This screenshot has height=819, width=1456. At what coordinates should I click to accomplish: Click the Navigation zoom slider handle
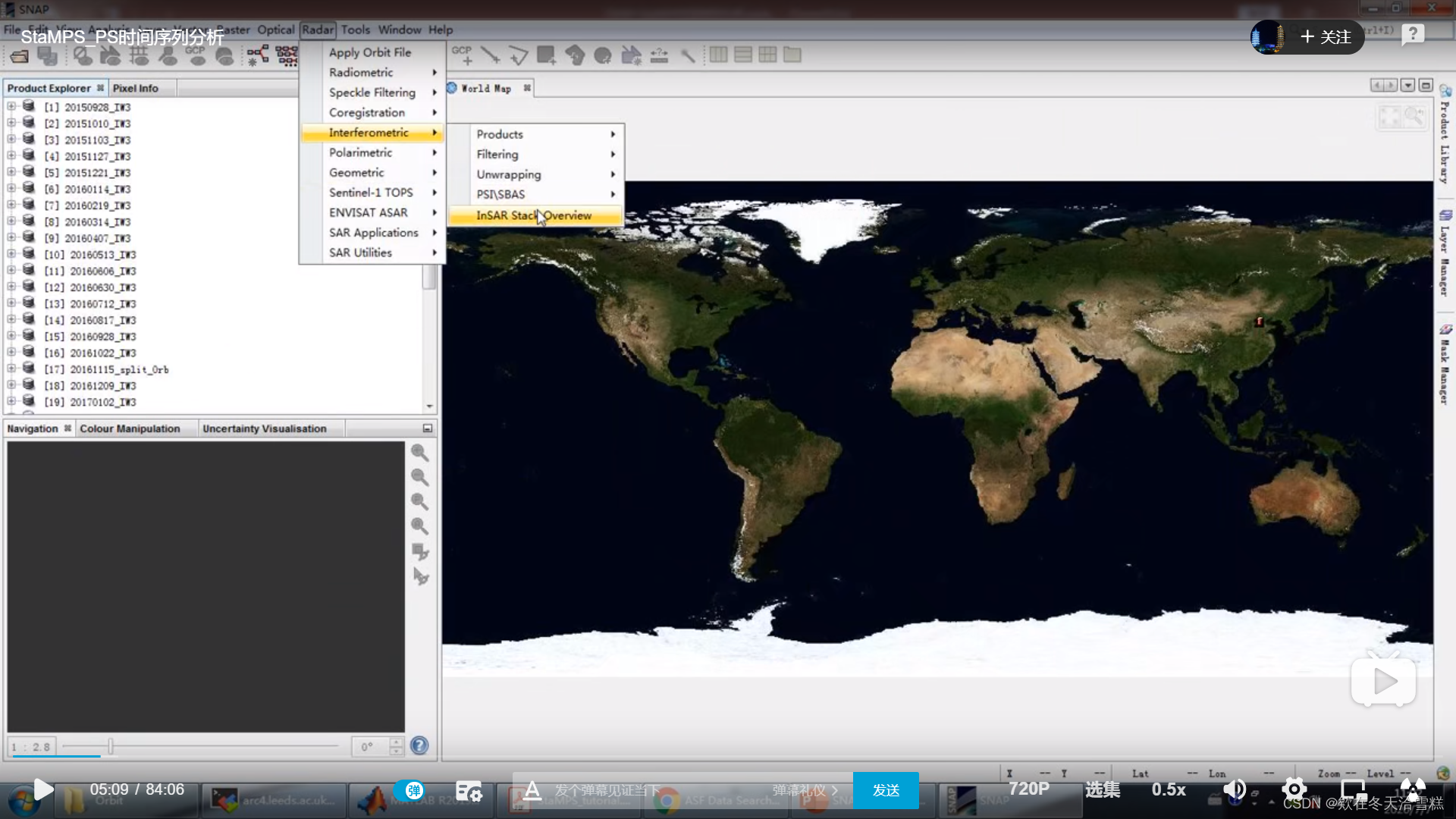(111, 747)
